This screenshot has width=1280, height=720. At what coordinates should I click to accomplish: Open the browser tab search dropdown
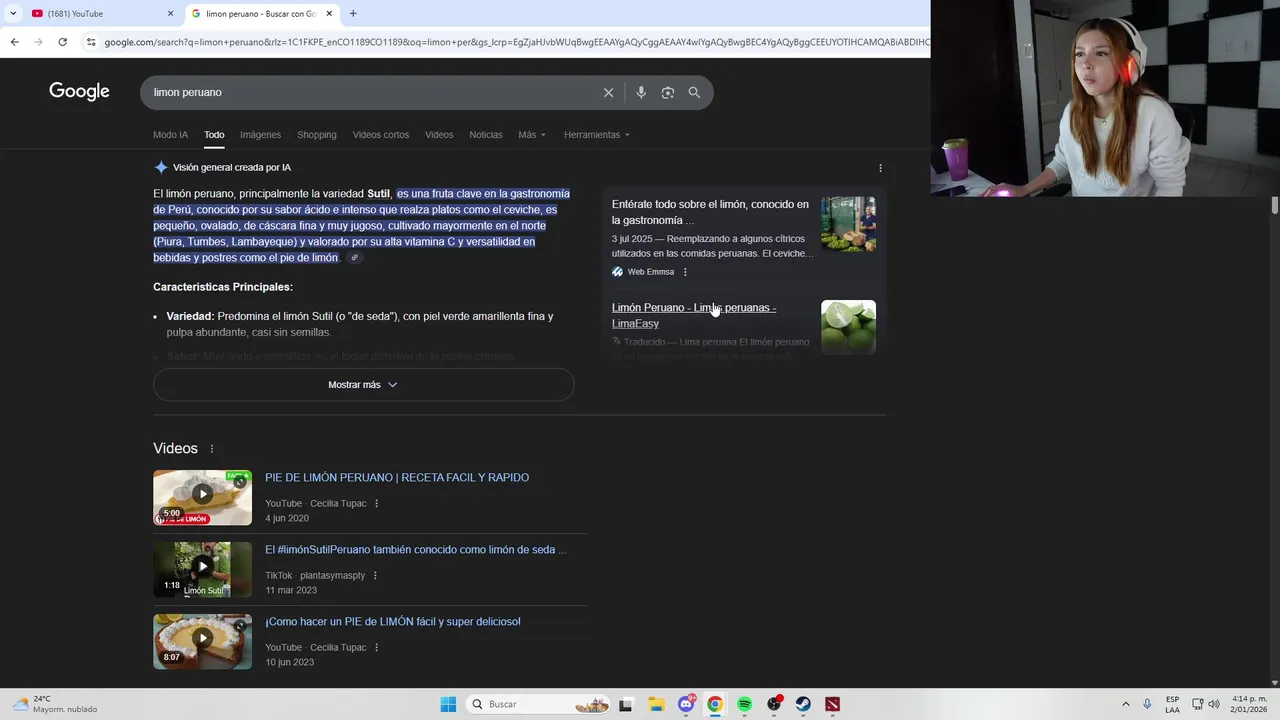(x=12, y=13)
